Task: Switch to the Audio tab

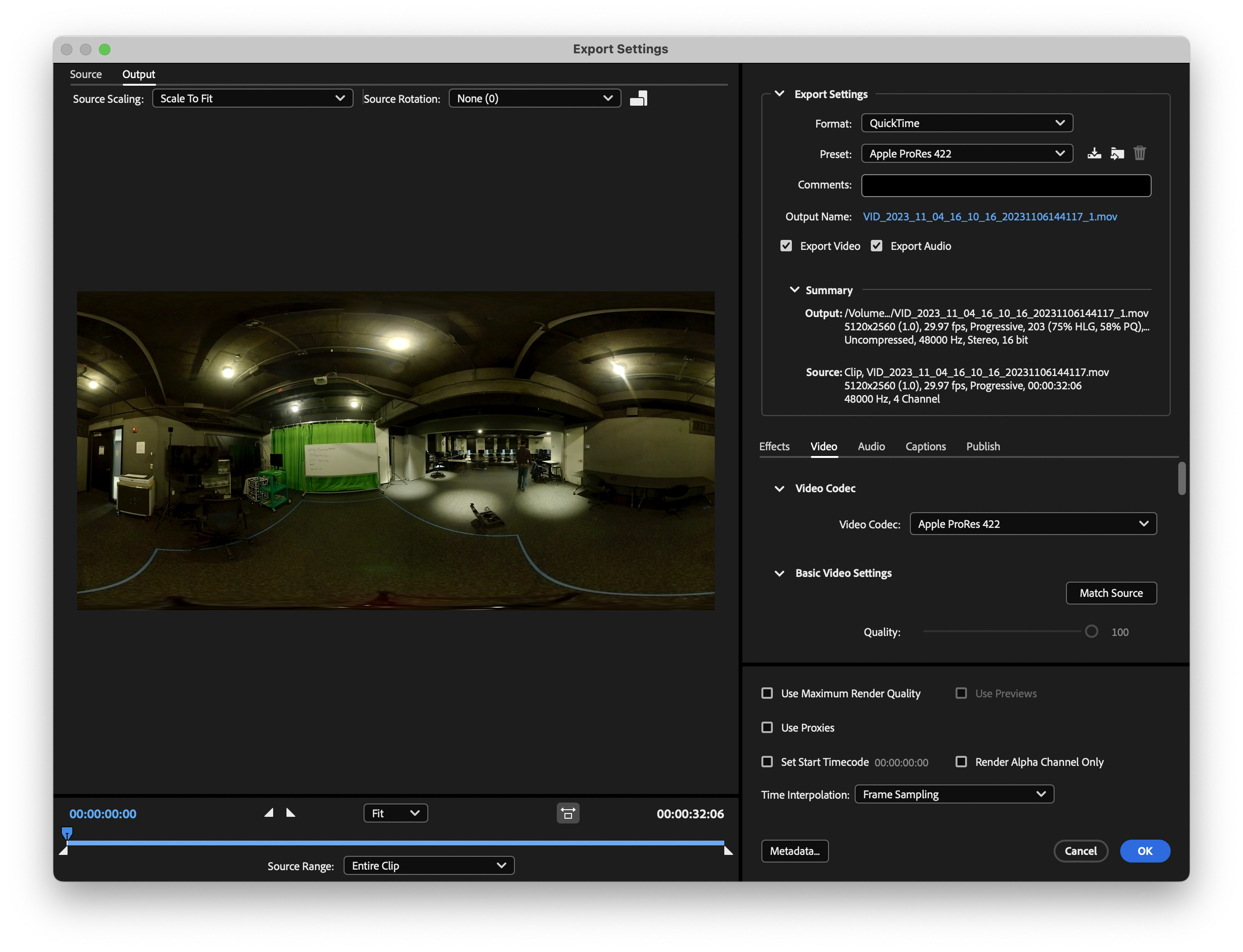Action: [x=871, y=446]
